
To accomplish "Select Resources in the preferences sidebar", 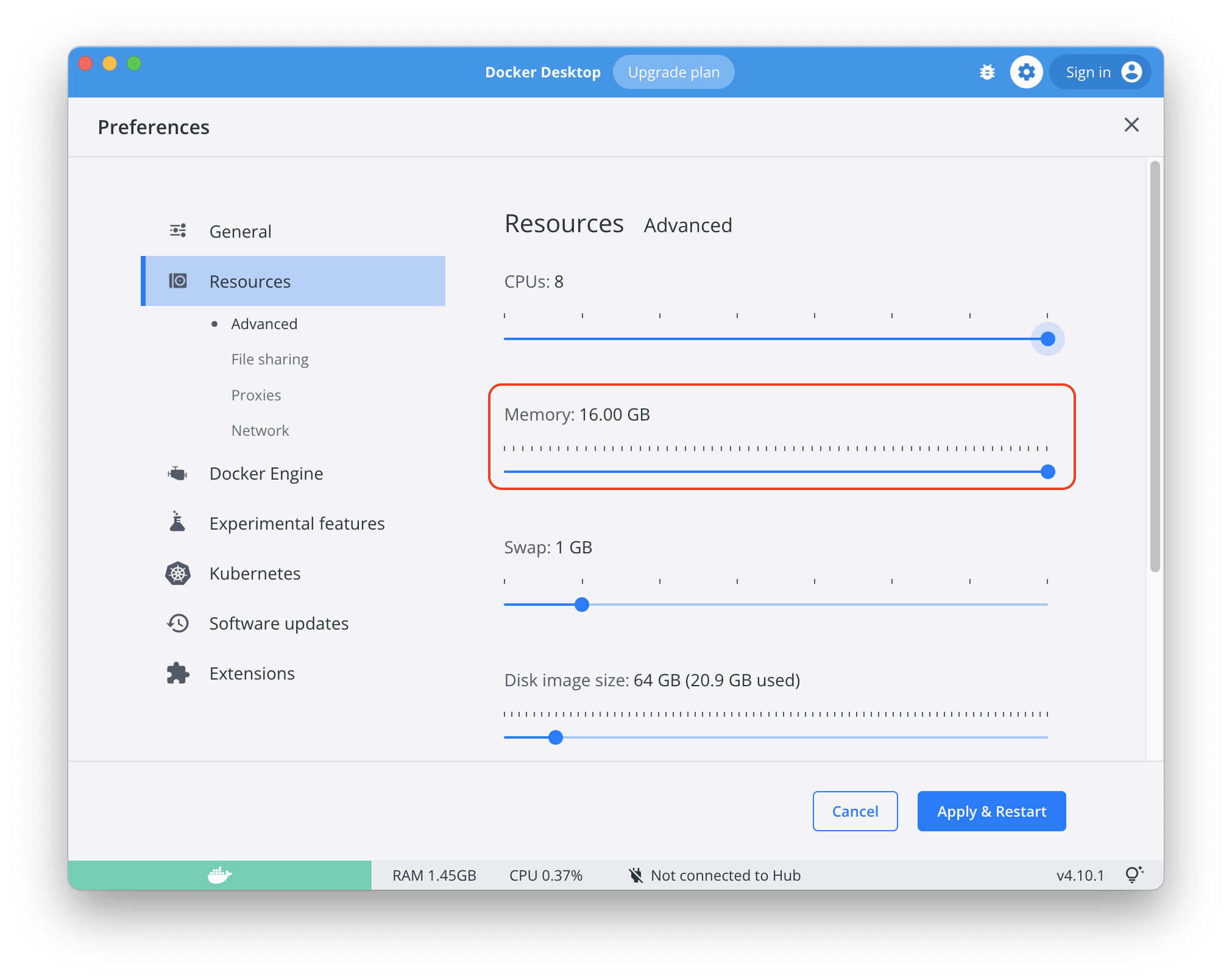I will click(250, 281).
